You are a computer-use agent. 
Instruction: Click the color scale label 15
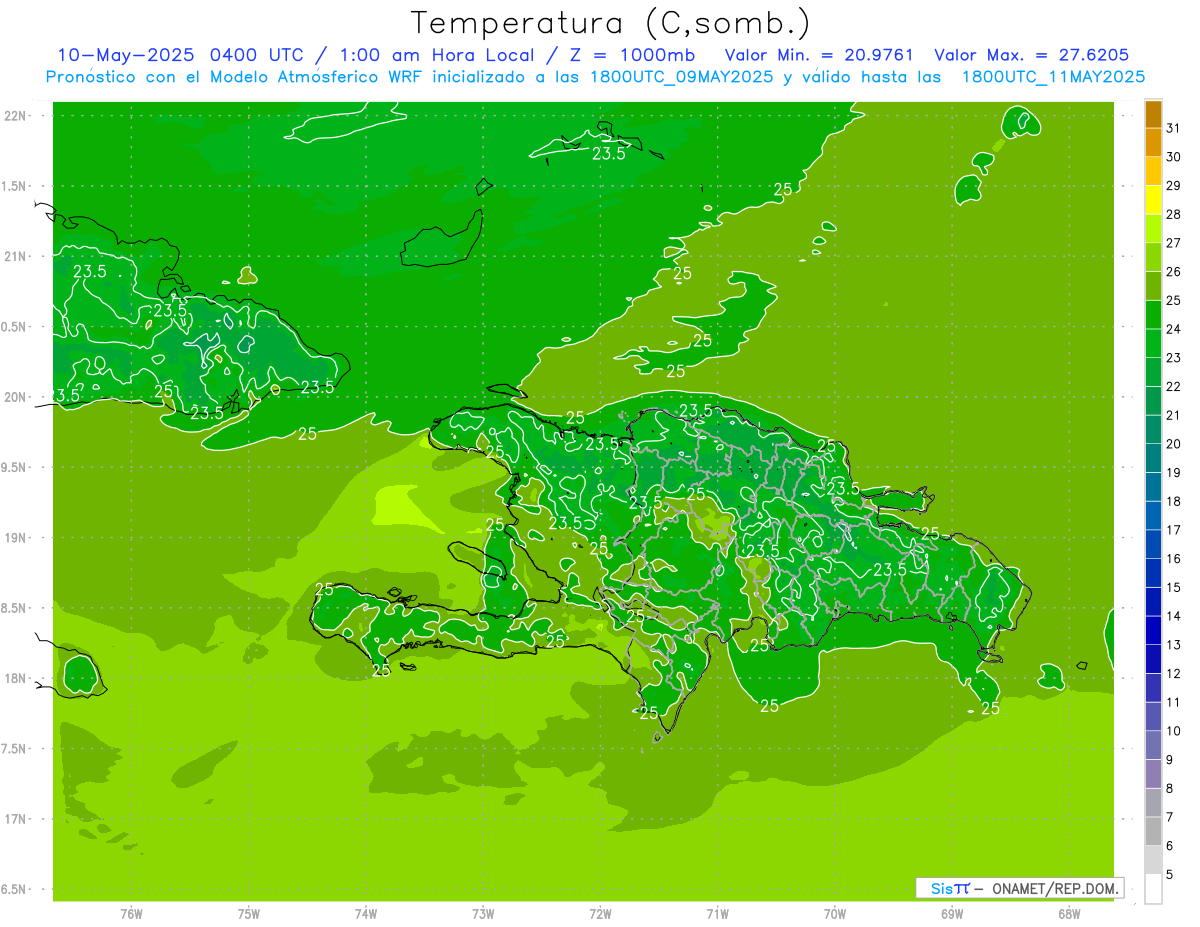(1173, 587)
